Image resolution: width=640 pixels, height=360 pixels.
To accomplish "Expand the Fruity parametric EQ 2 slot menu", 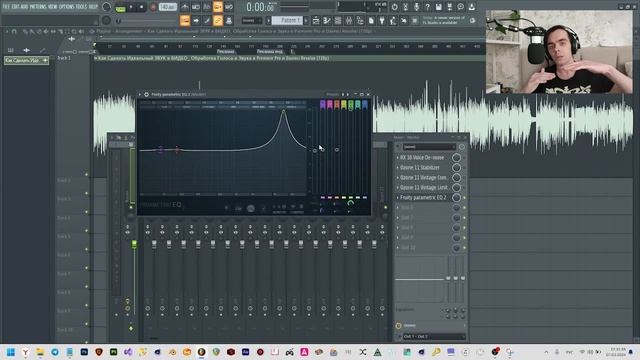I will click(398, 198).
